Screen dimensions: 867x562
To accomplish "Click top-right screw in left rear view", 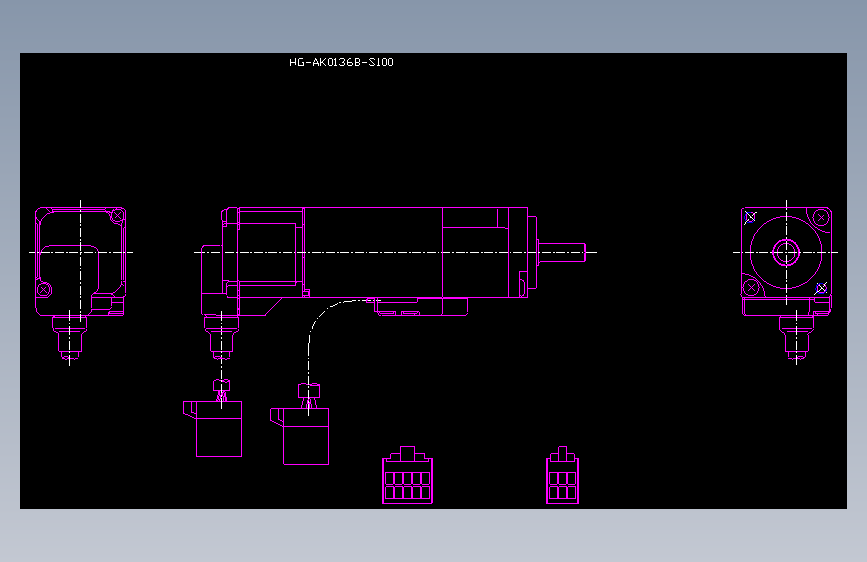I will 117,216.
